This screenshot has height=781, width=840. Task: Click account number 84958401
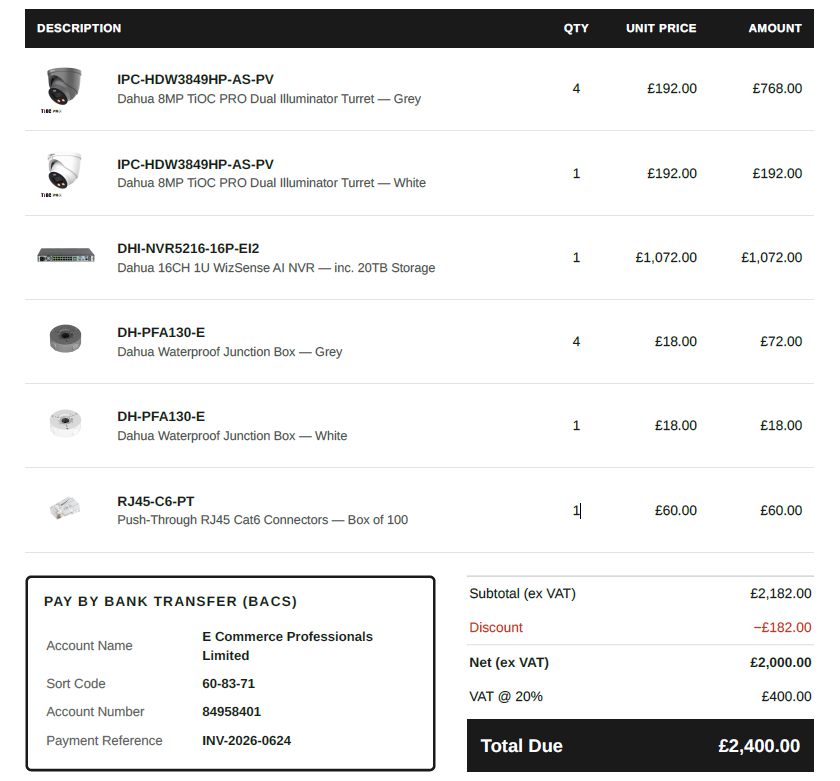point(231,712)
